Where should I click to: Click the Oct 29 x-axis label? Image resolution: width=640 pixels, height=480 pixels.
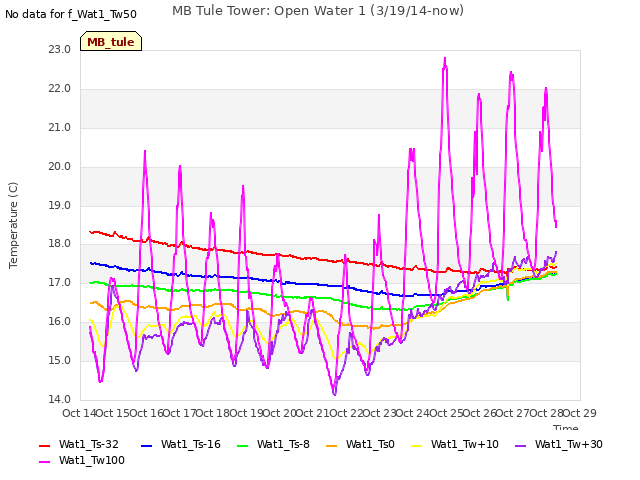click(x=580, y=413)
